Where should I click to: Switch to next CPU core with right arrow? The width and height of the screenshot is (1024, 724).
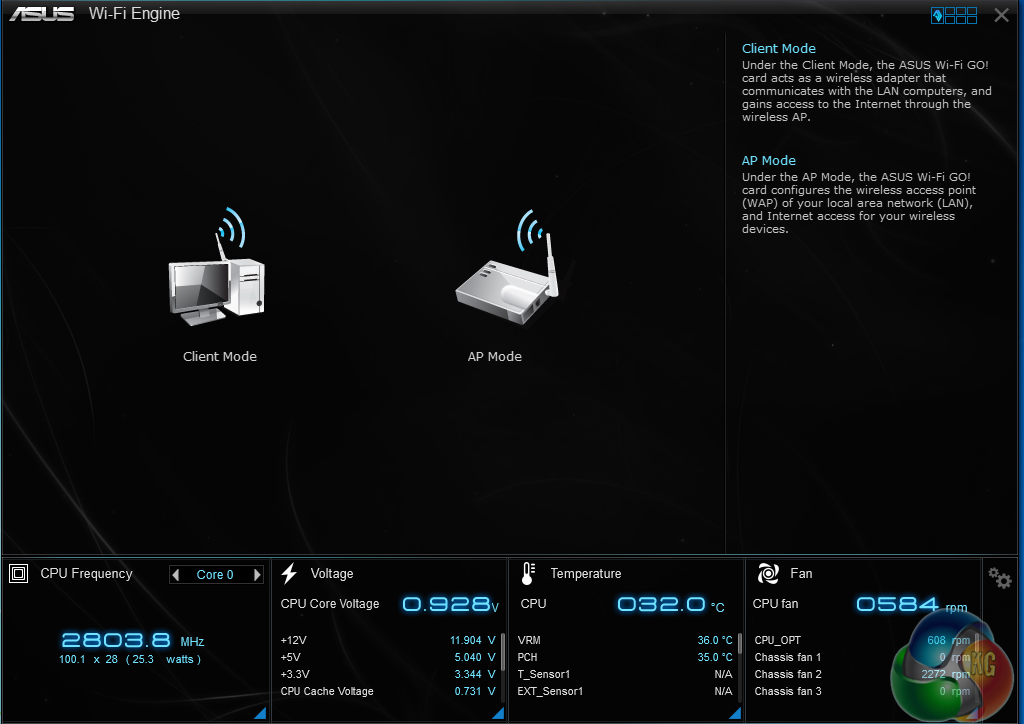coord(257,574)
